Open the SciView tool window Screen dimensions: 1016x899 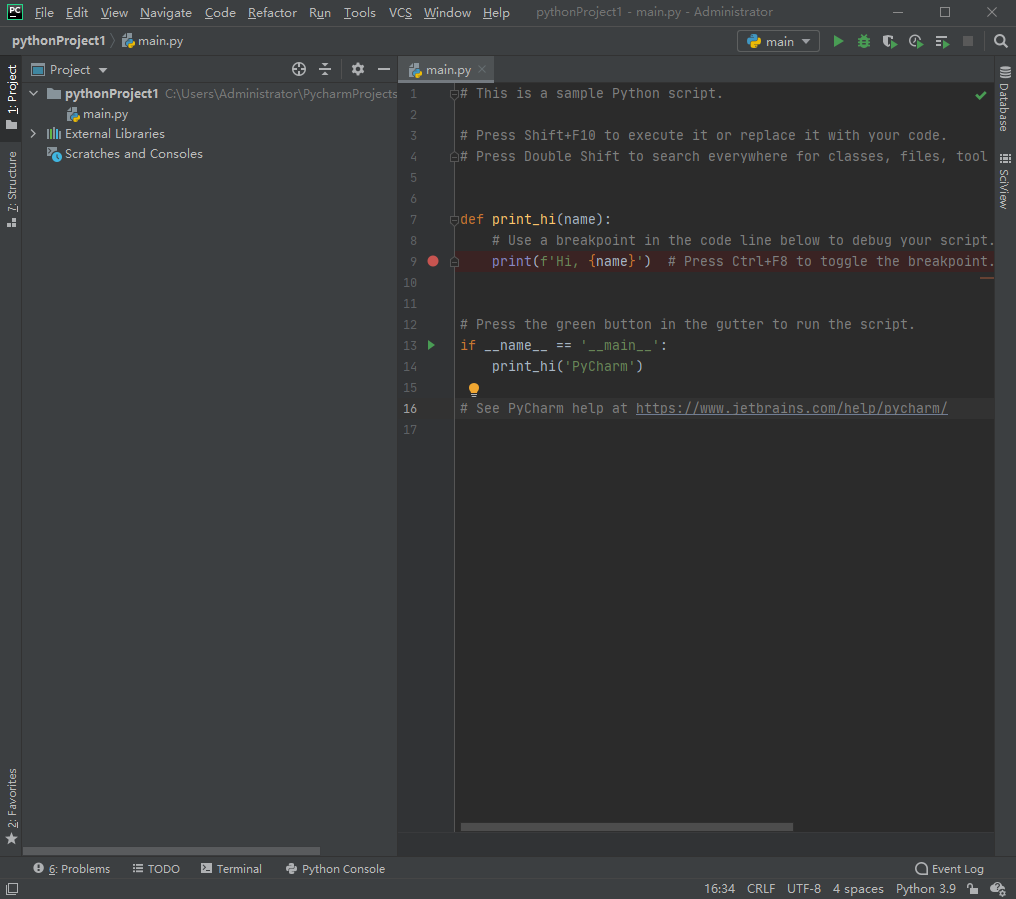pyautogui.click(x=1004, y=181)
